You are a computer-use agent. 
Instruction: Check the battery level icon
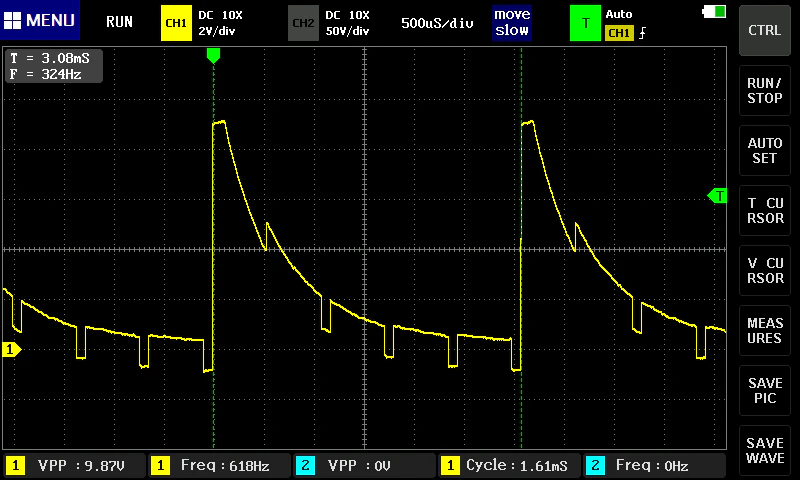click(714, 11)
